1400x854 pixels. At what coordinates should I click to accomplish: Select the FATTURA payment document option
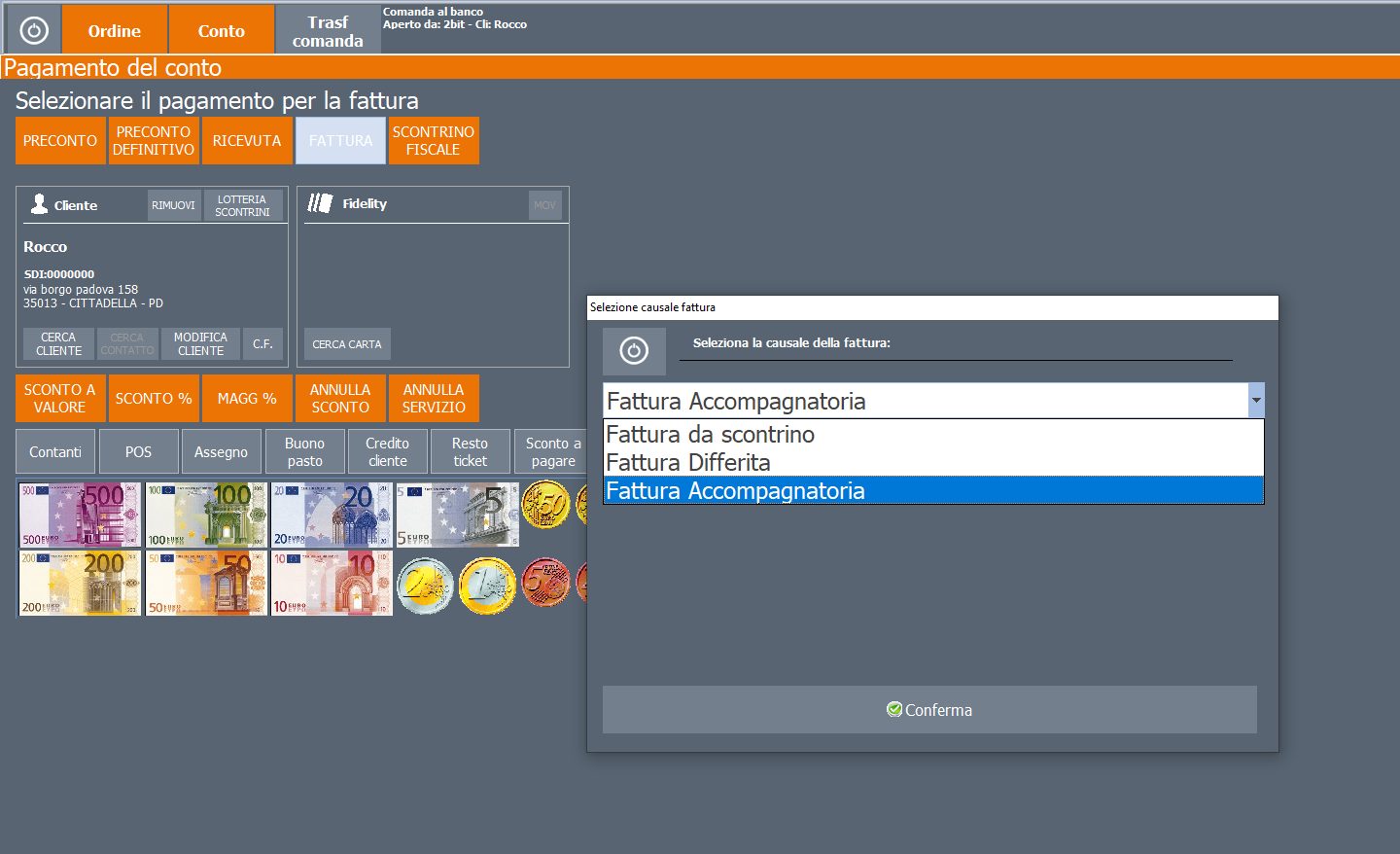340,141
